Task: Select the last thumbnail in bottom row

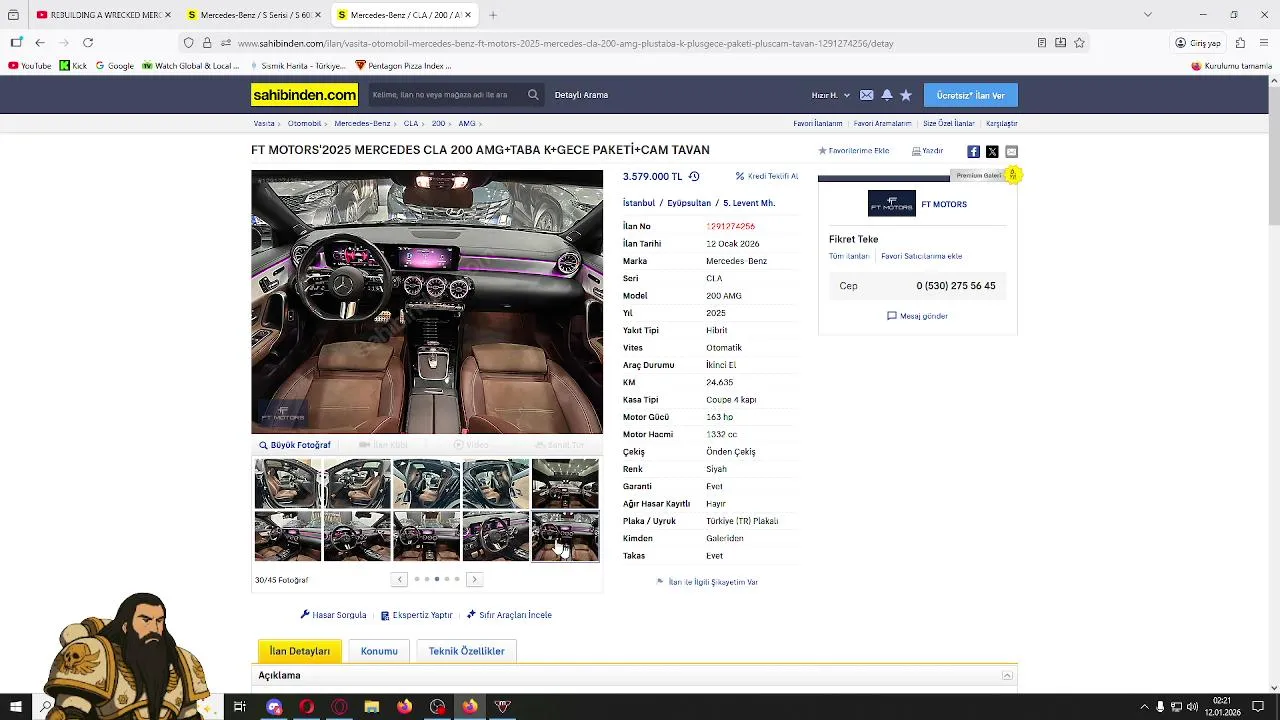Action: click(565, 537)
